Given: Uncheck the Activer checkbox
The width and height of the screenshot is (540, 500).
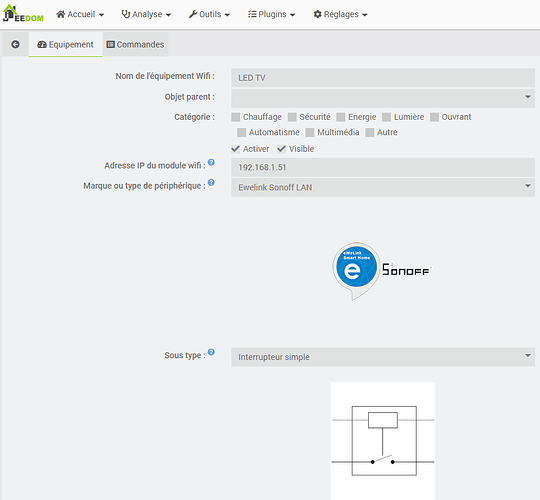Looking at the screenshot, I should click(236, 149).
